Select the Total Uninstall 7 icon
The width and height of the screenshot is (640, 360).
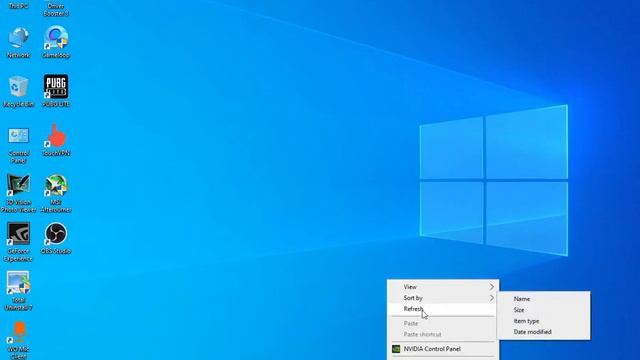pos(18,291)
